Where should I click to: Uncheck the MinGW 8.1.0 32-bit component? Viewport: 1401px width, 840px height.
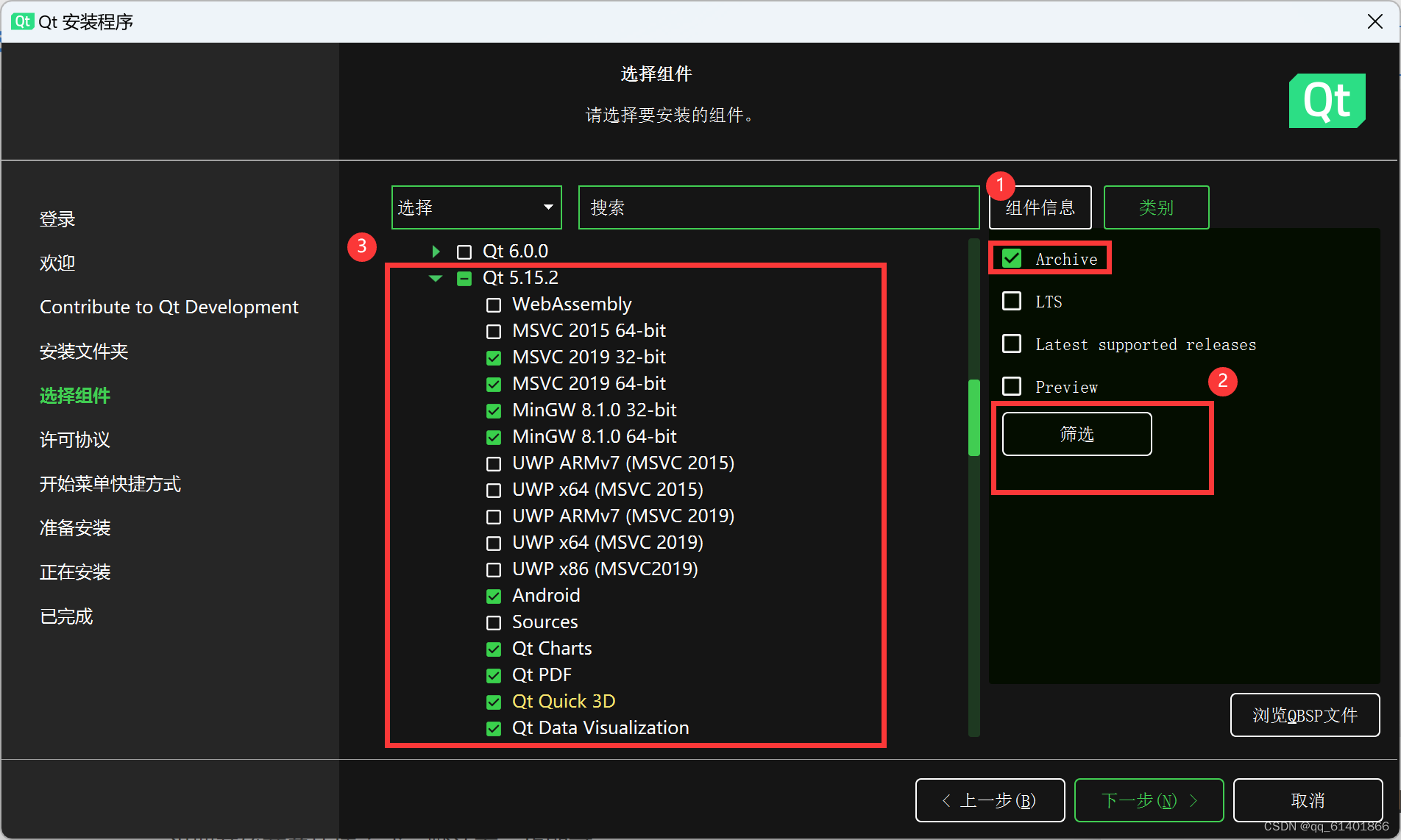[493, 411]
